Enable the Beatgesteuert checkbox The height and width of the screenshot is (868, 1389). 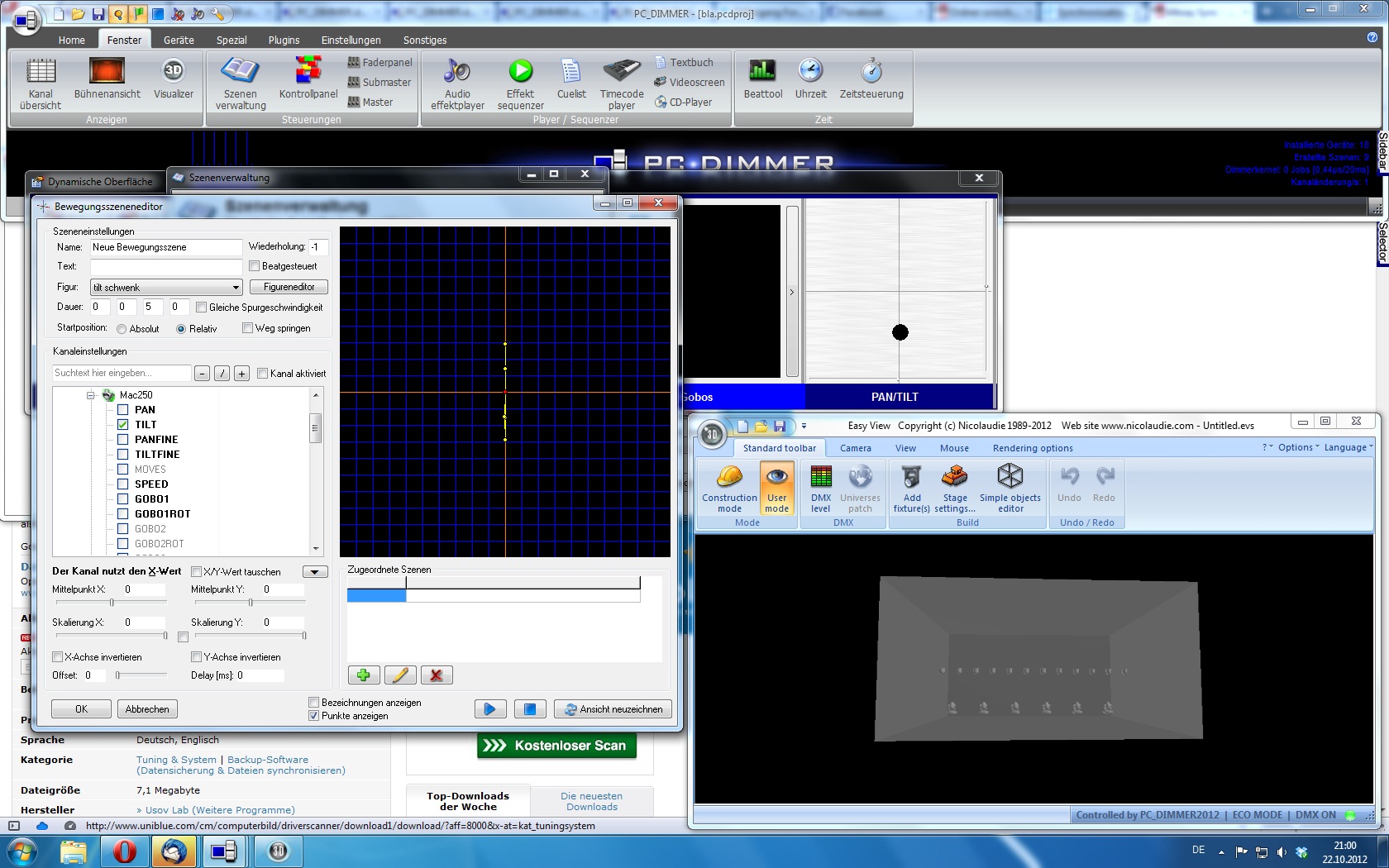pos(255,266)
